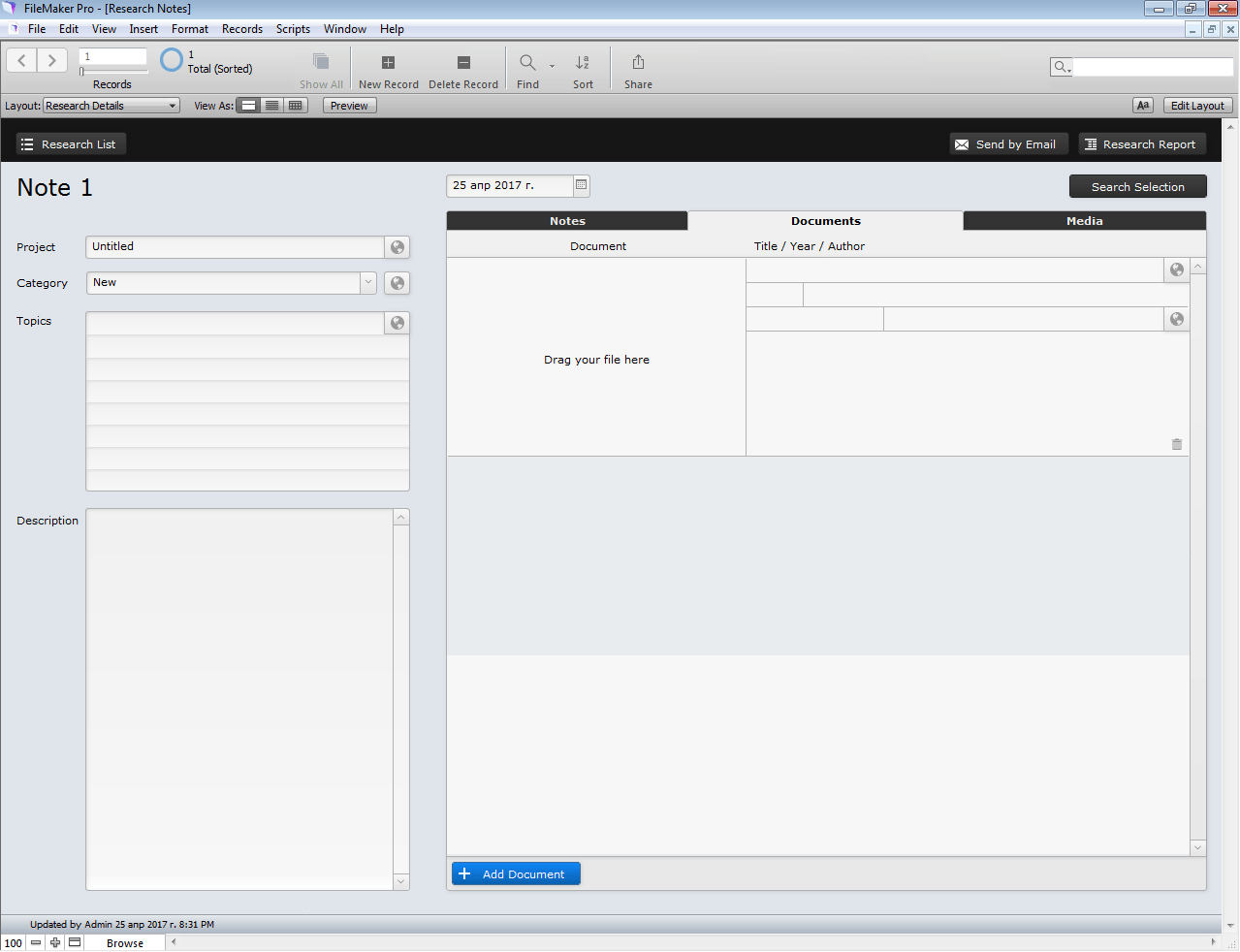Click the Research List button
The image size is (1240, 952).
tap(71, 144)
